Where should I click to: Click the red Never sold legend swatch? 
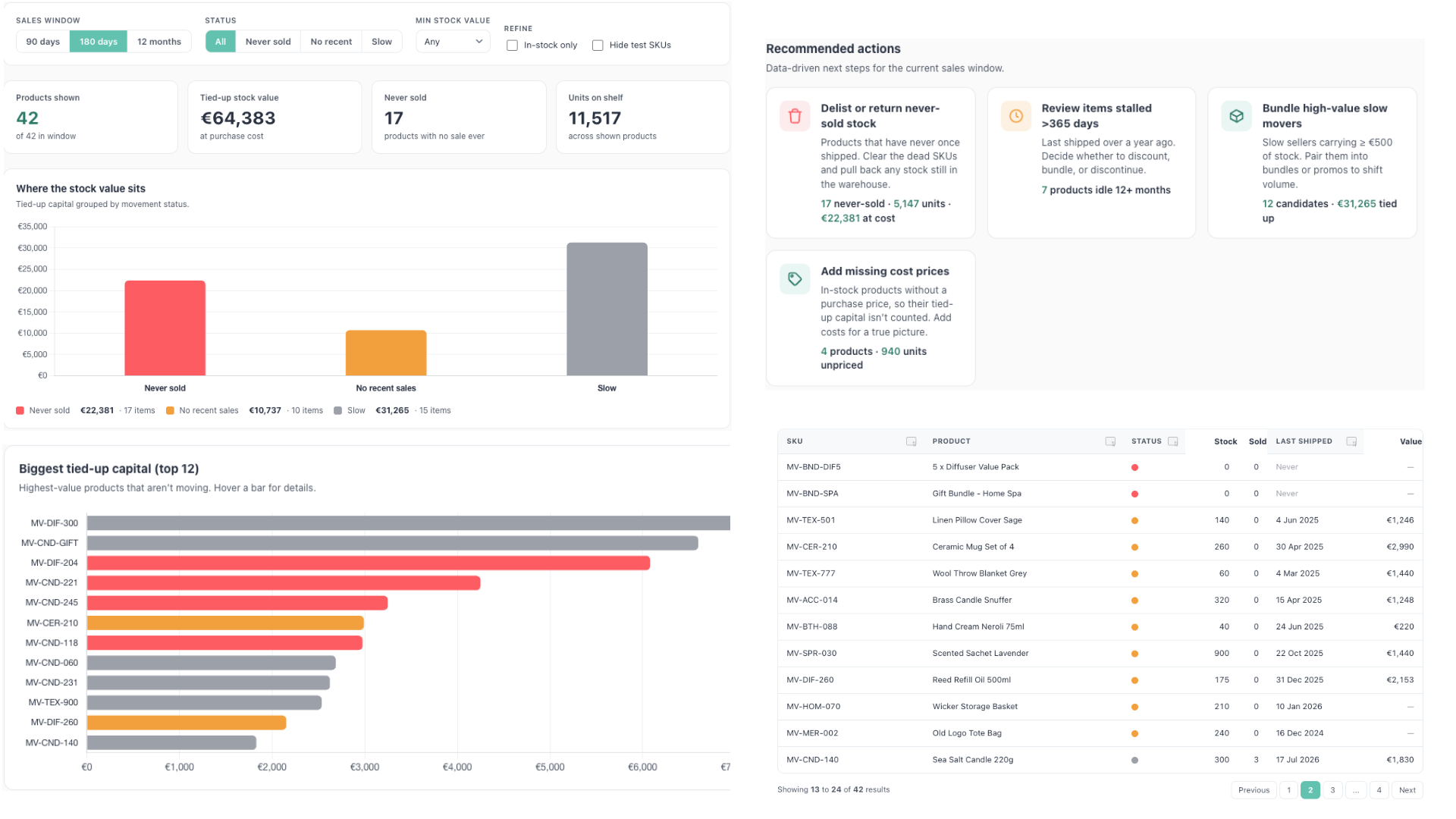20,411
